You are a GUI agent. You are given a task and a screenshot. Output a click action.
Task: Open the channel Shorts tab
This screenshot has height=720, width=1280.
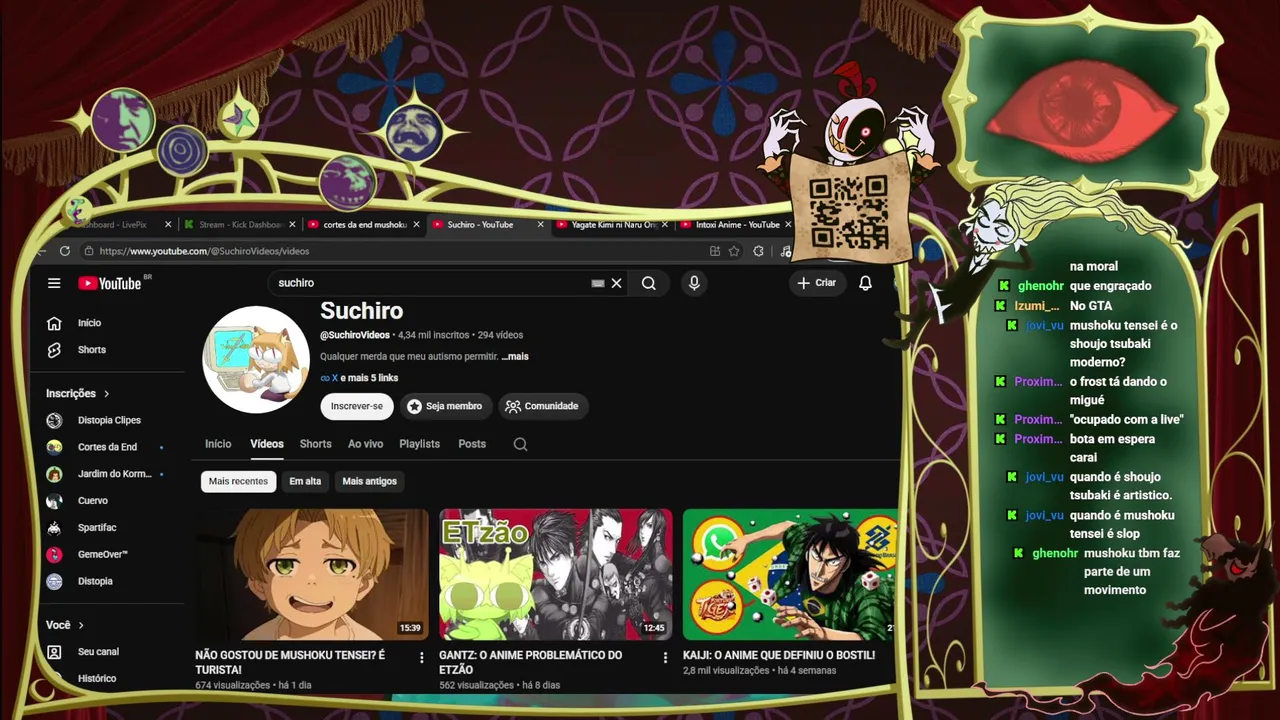(x=315, y=444)
